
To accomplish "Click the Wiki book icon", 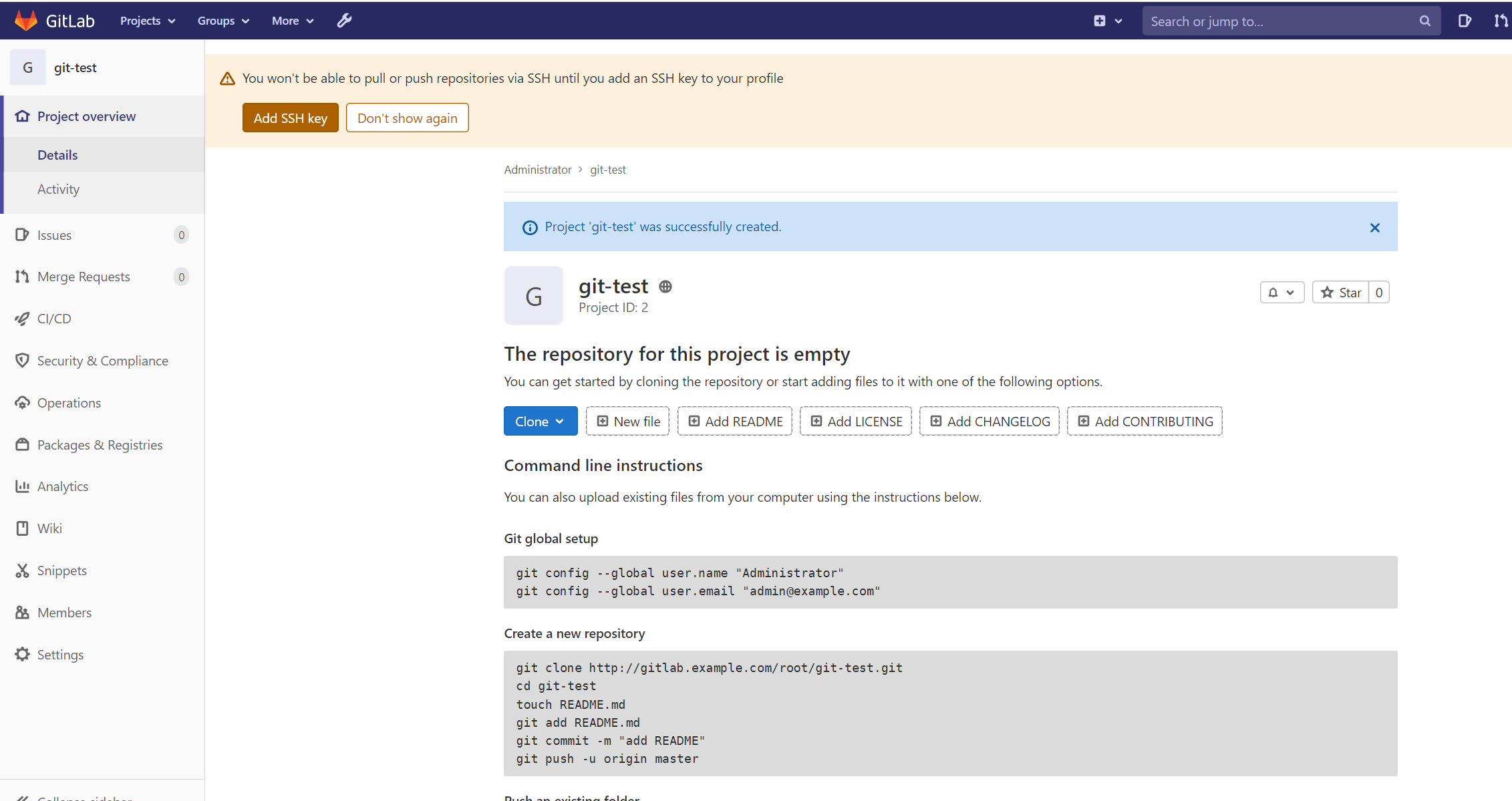I will click(22, 528).
